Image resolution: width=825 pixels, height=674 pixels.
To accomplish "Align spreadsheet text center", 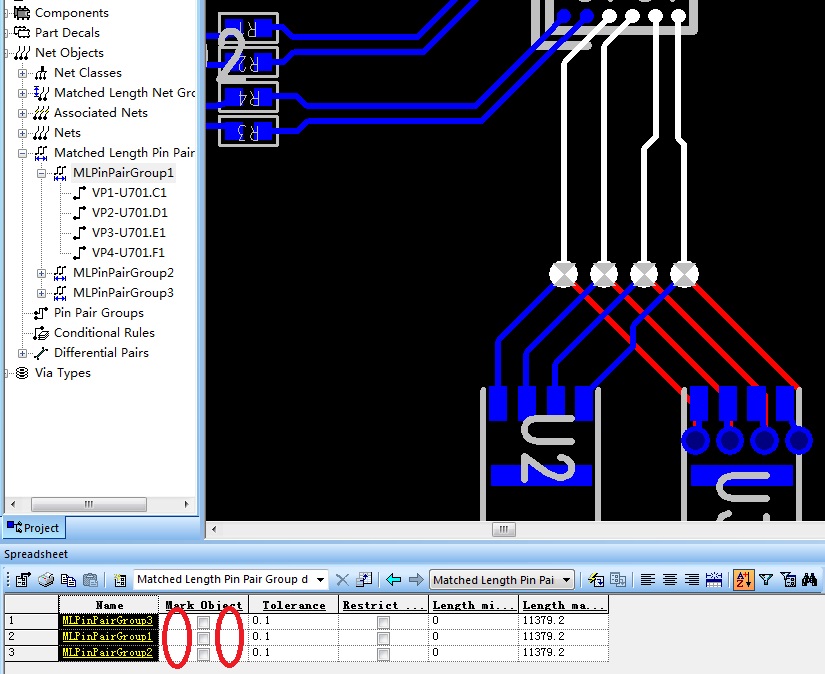I will tap(670, 580).
